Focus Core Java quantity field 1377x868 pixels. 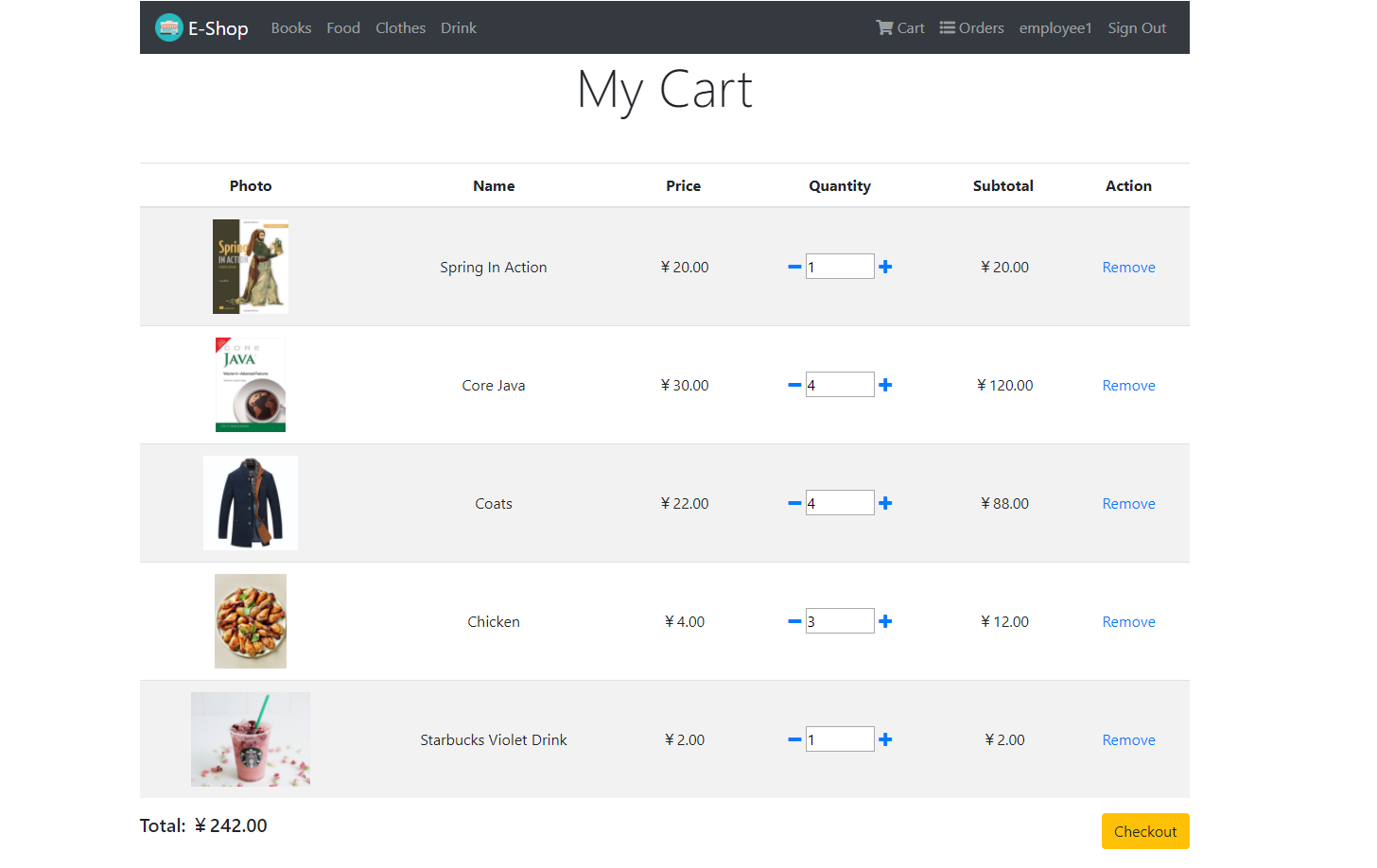840,385
